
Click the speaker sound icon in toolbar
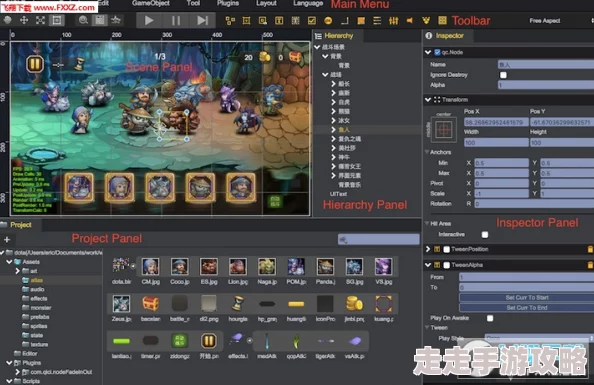tap(410, 20)
